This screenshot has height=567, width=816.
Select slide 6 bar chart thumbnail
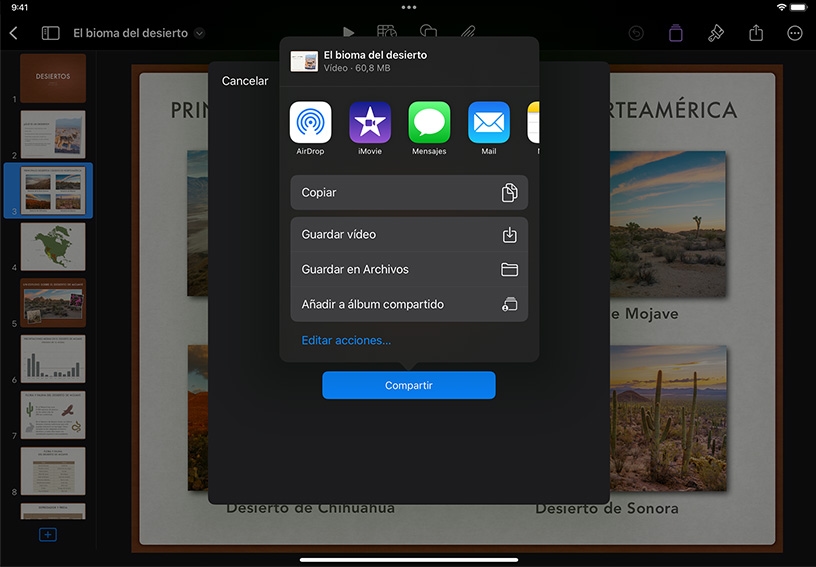coord(53,359)
